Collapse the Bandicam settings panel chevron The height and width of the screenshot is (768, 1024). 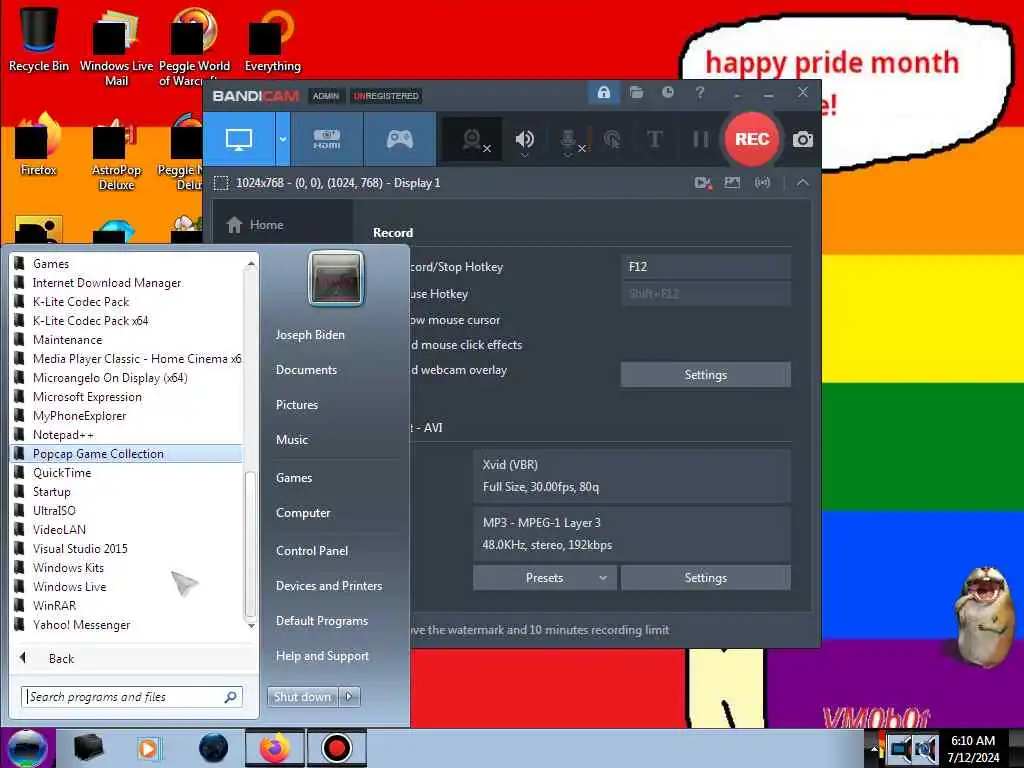[803, 183]
